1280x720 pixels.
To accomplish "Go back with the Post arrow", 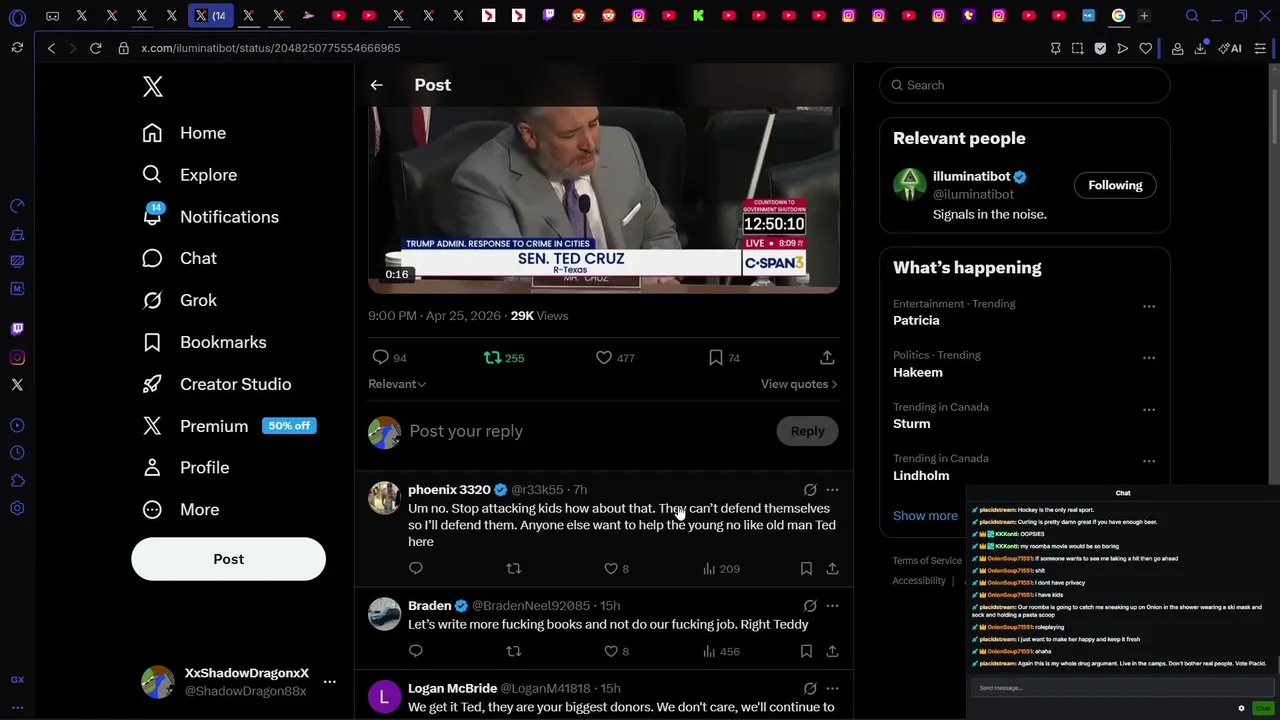I will click(x=376, y=85).
